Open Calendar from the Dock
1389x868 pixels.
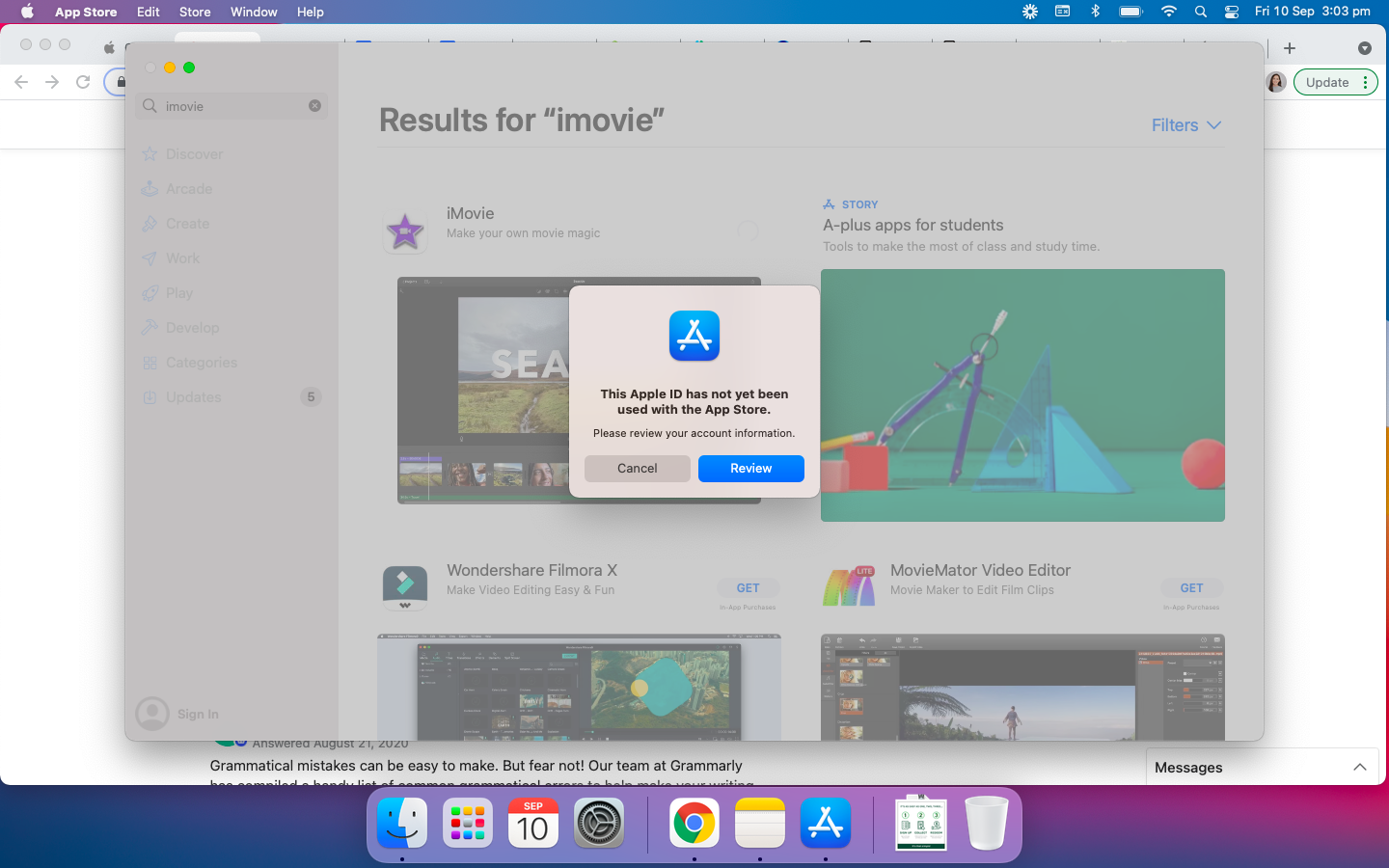tap(533, 824)
